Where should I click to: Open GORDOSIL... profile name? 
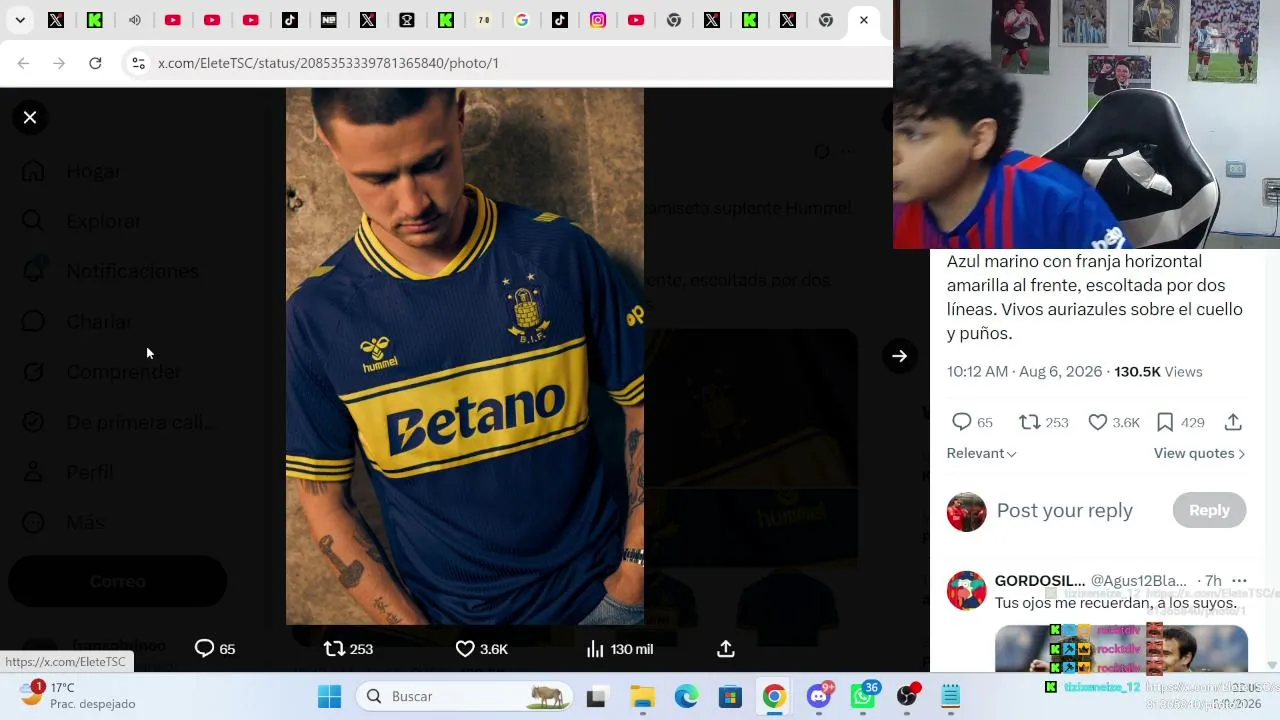(x=1039, y=581)
